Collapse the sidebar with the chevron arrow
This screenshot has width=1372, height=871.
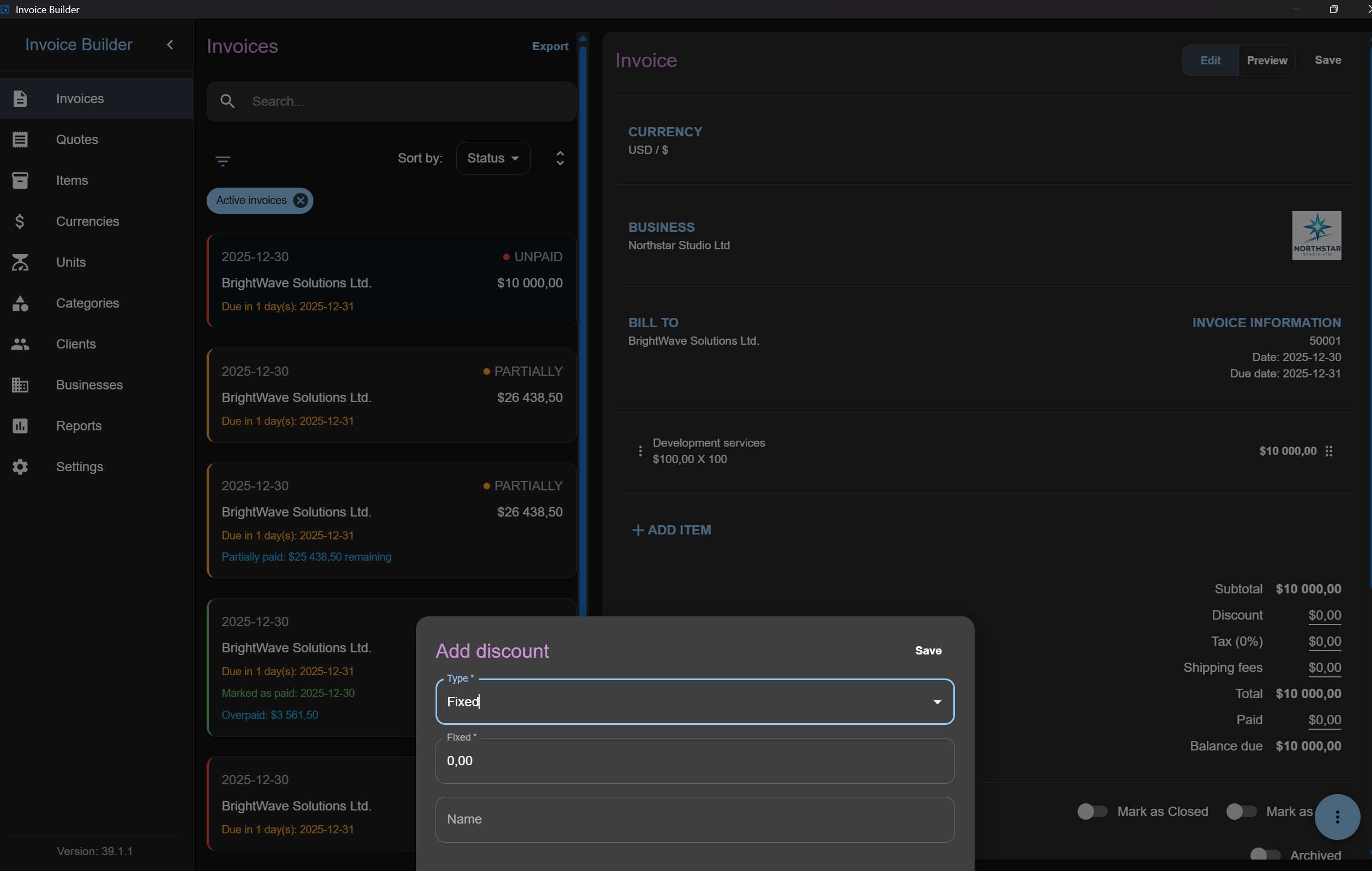click(x=170, y=45)
